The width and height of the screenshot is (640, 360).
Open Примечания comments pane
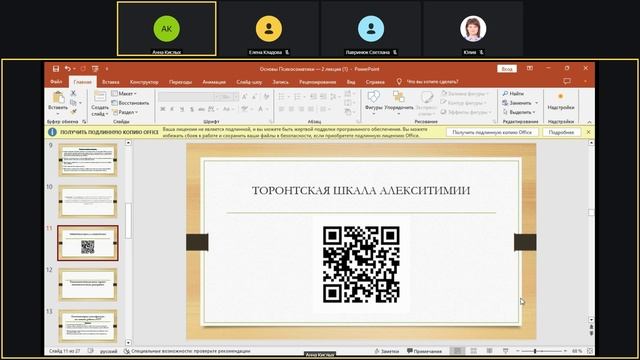coord(424,351)
